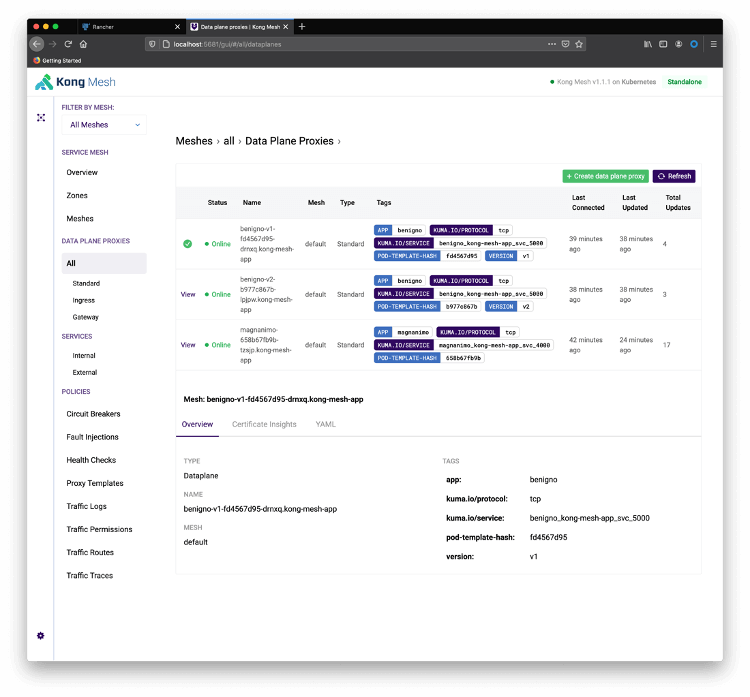The height and width of the screenshot is (697, 750).
Task: Click the browser address bar
Action: (x=350, y=44)
